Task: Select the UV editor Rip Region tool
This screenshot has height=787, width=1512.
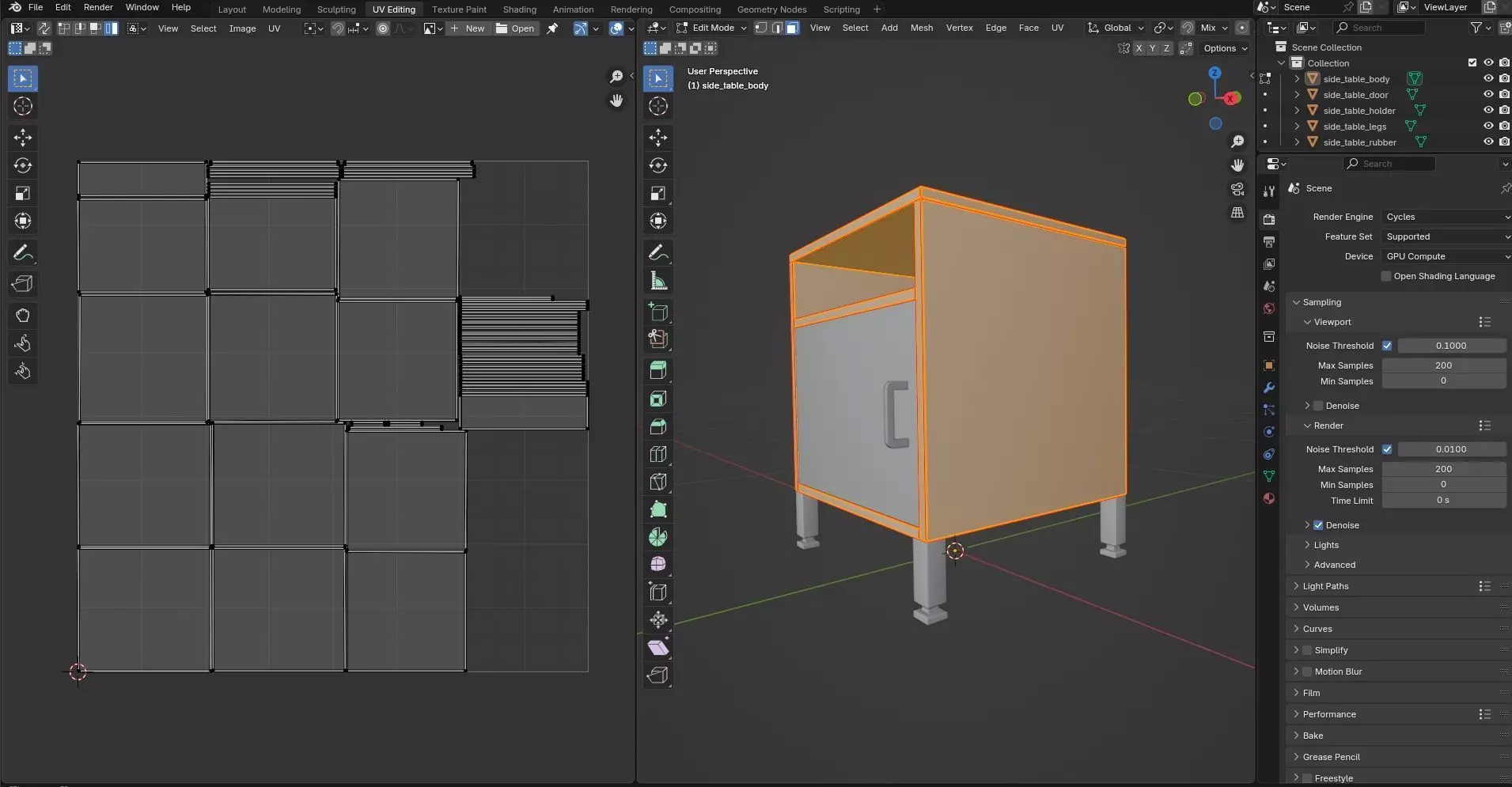Action: [23, 284]
